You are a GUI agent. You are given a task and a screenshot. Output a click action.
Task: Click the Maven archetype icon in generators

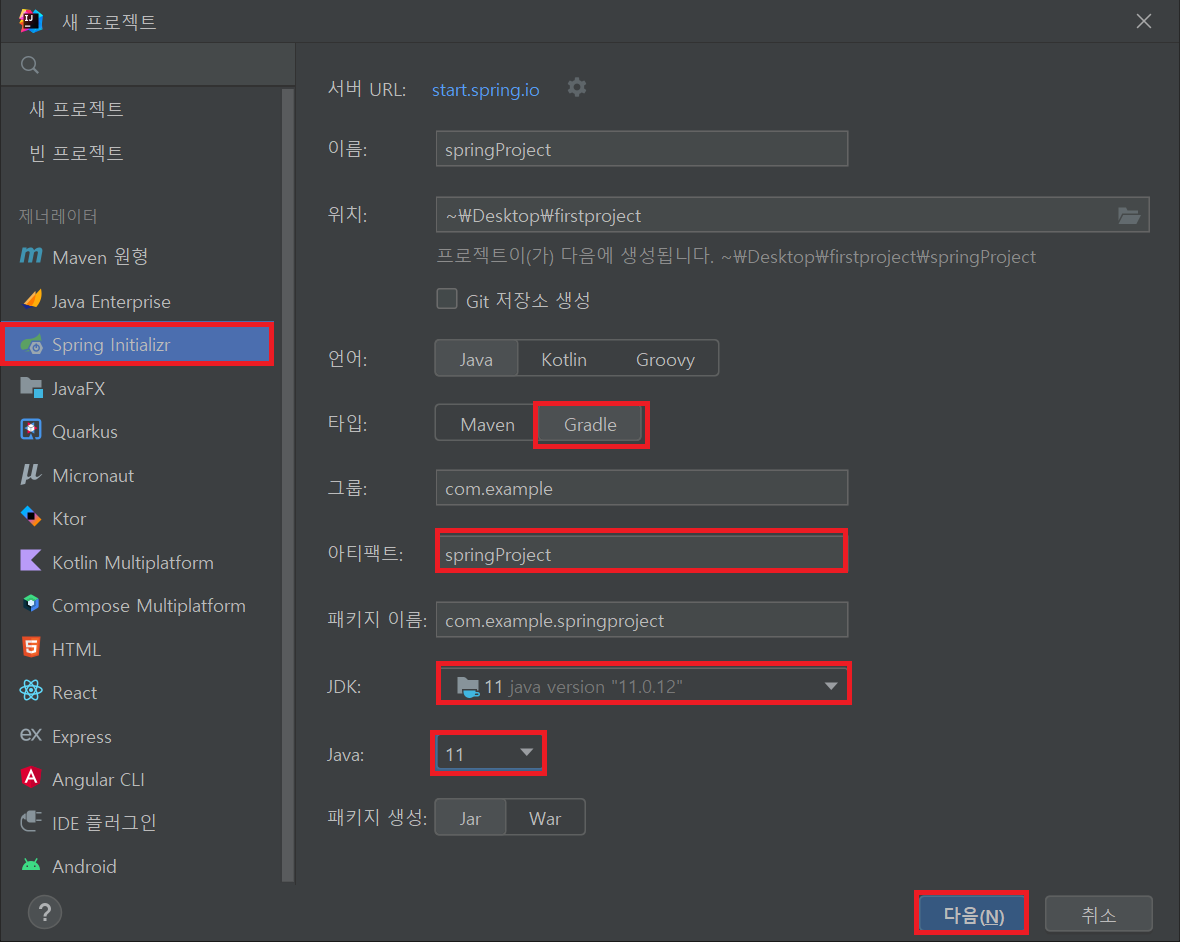coord(31,256)
